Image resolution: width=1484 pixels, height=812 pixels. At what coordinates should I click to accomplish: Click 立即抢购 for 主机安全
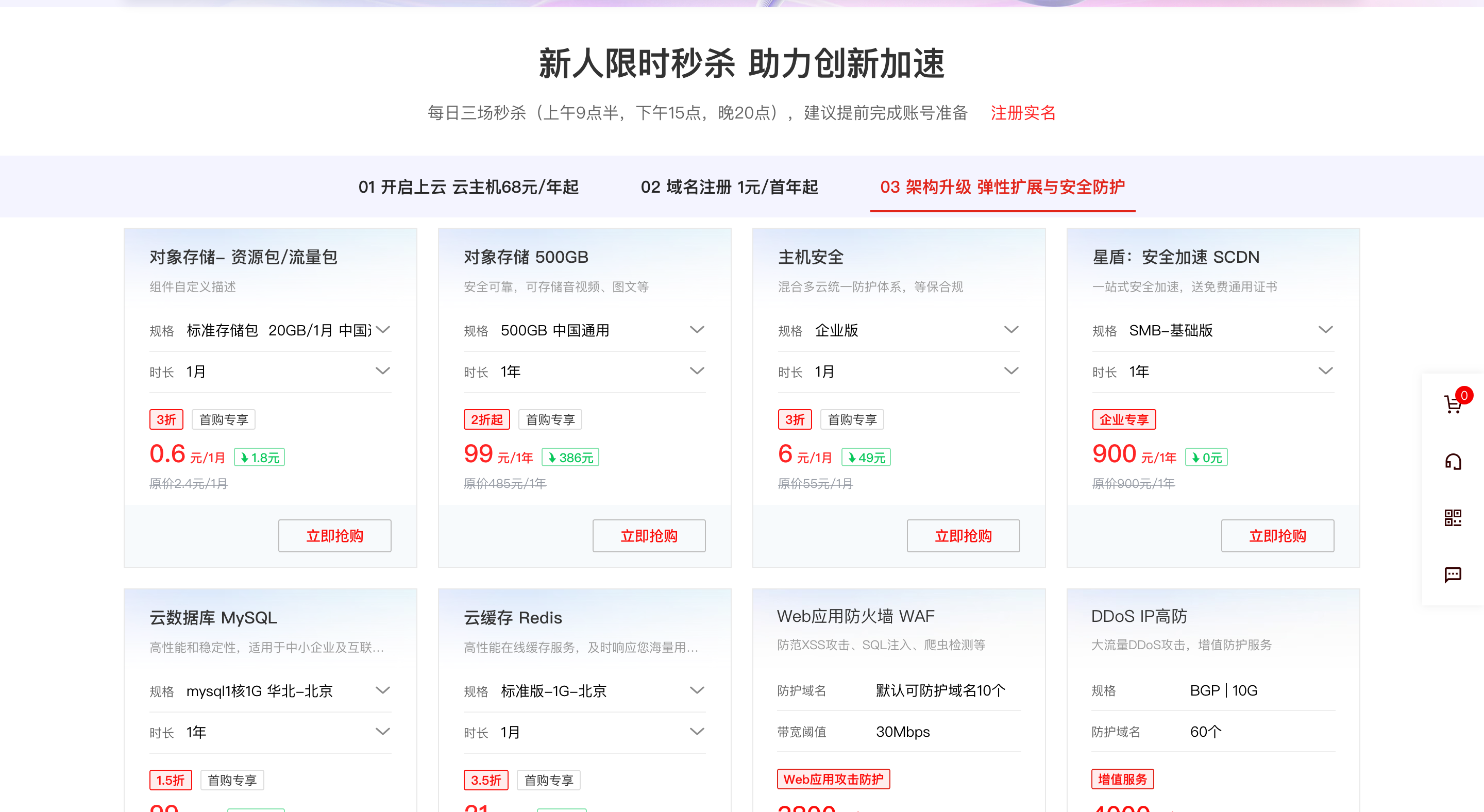coord(963,535)
